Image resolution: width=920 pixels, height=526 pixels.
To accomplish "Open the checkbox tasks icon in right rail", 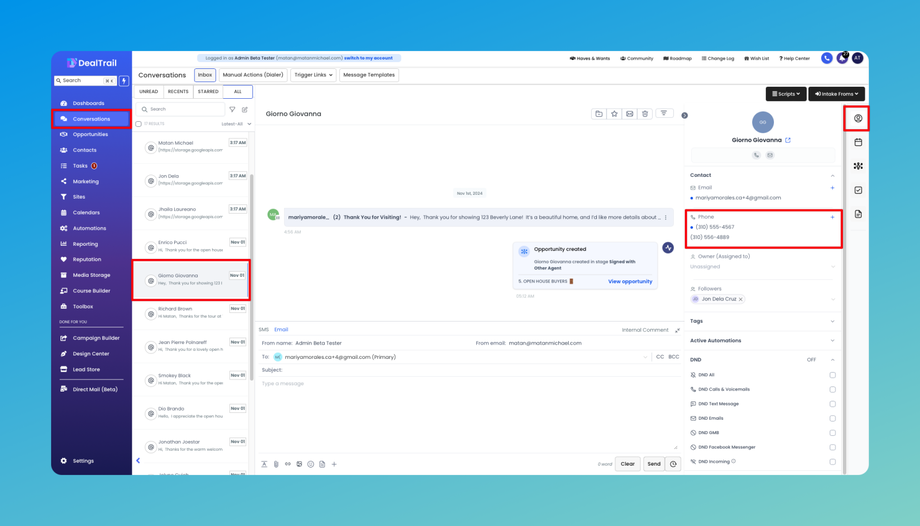I will (858, 190).
